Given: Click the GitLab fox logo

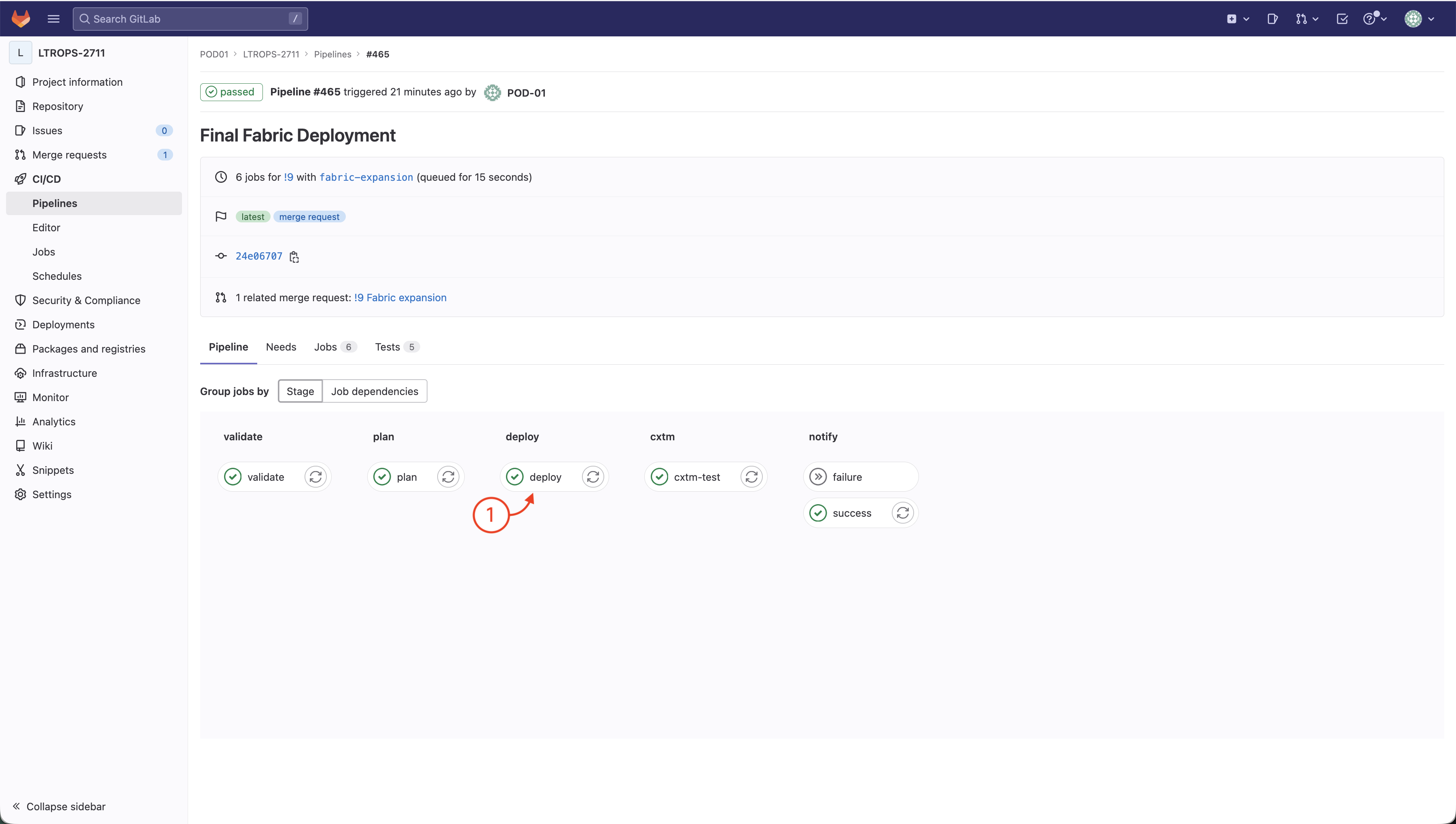Looking at the screenshot, I should pyautogui.click(x=21, y=19).
